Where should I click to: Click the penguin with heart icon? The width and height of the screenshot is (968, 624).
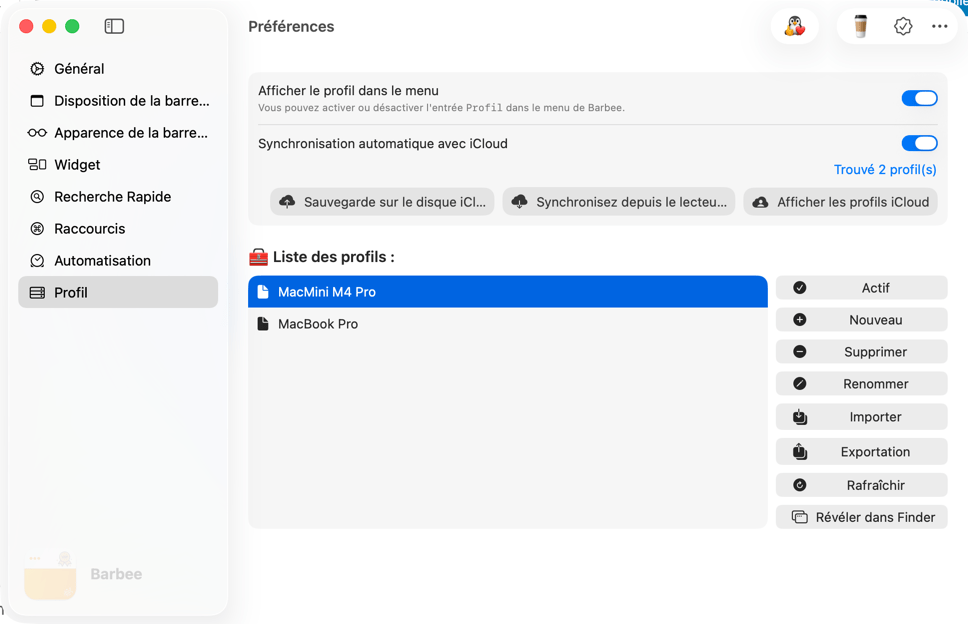click(x=794, y=26)
